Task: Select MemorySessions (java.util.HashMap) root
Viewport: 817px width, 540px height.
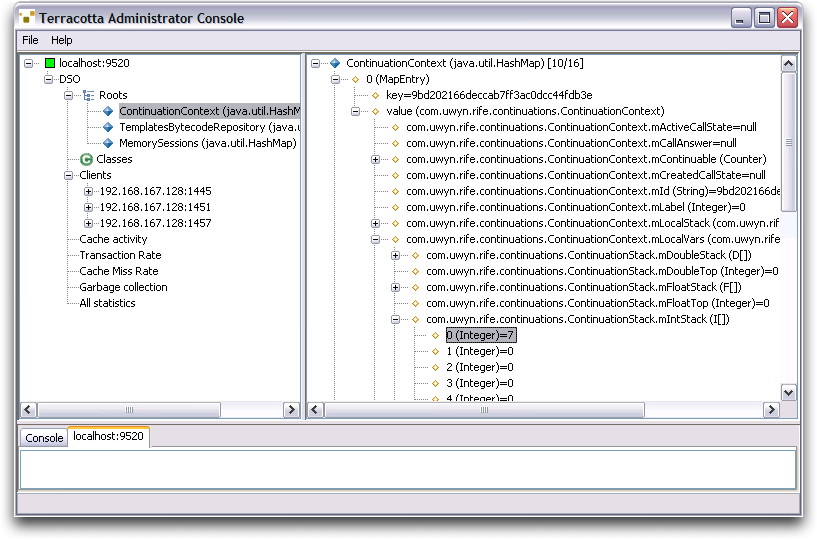Action: [x=208, y=143]
